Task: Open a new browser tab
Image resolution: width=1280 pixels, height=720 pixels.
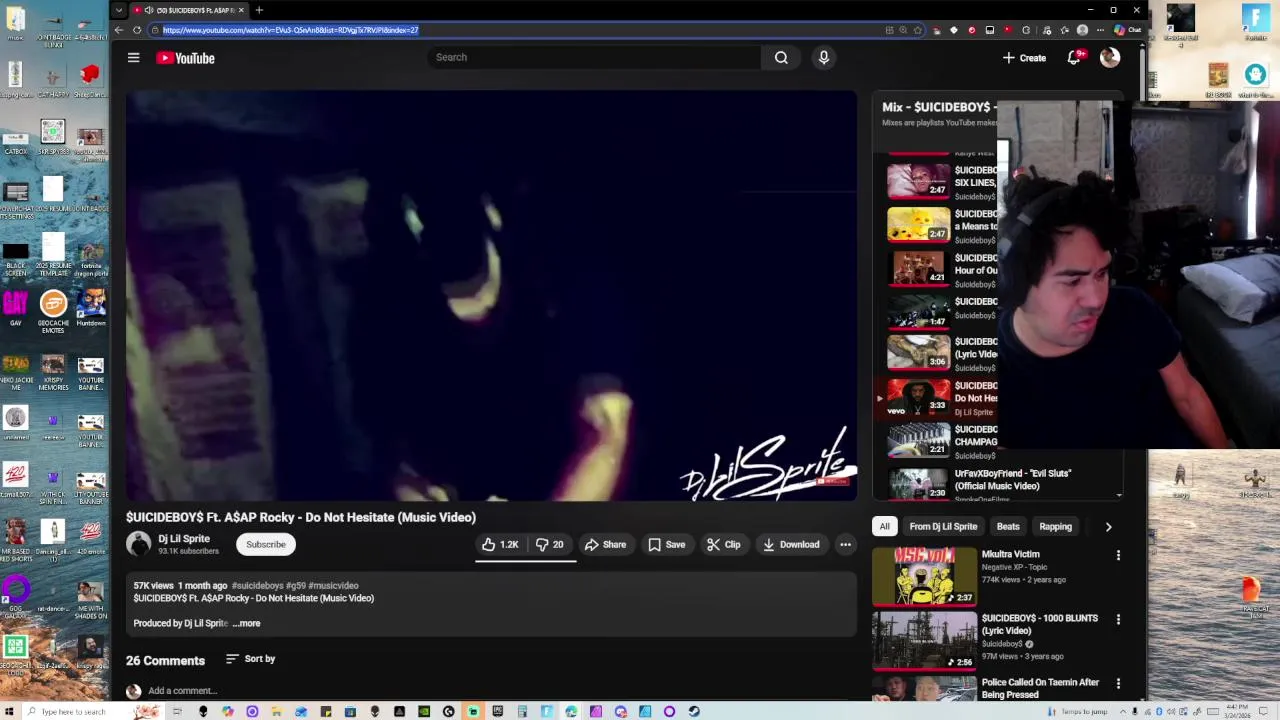Action: 259,10
